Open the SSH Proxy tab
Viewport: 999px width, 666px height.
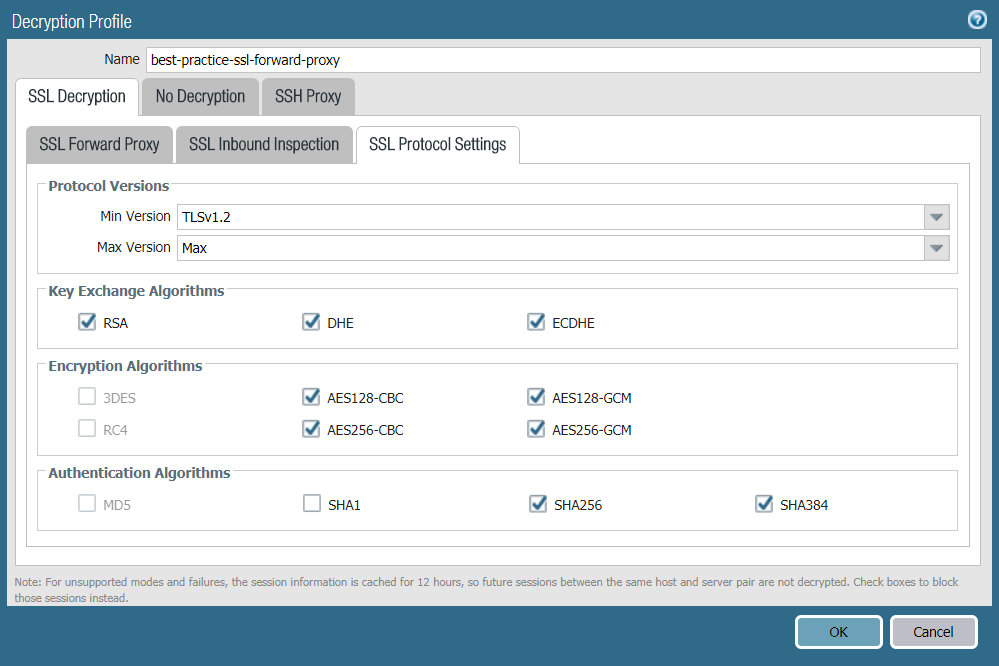[x=308, y=97]
